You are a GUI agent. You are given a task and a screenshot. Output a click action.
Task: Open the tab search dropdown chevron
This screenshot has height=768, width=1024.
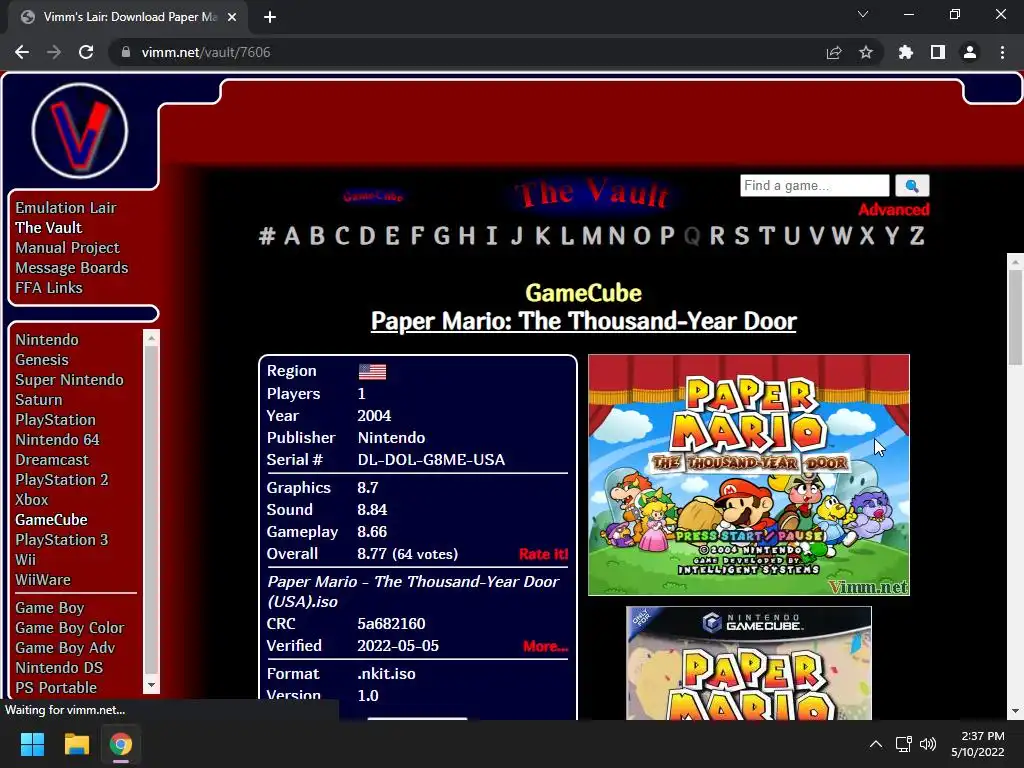tap(863, 14)
